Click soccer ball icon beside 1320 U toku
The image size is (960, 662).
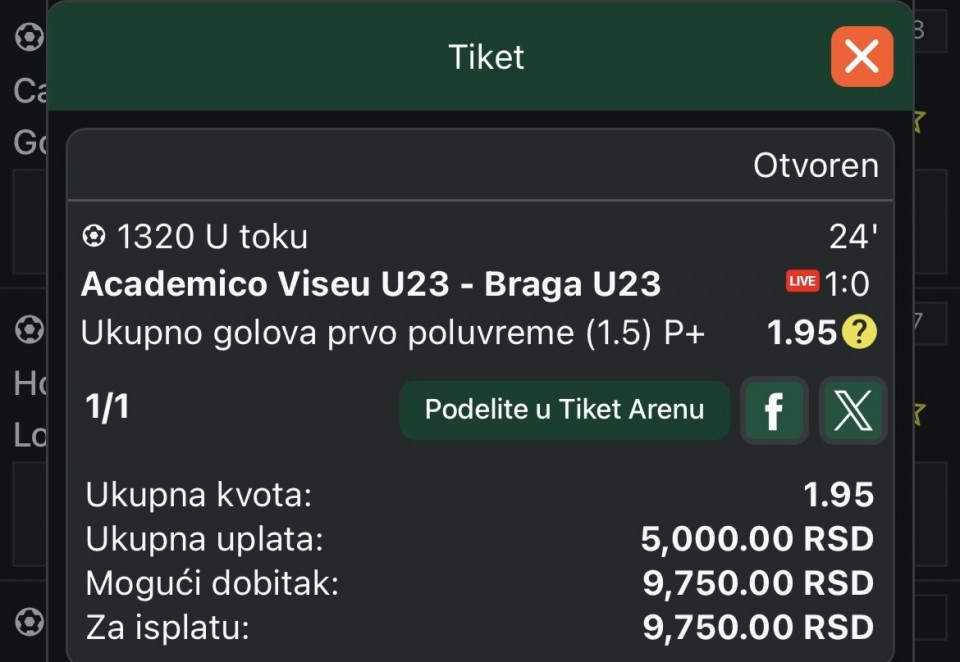coord(93,237)
